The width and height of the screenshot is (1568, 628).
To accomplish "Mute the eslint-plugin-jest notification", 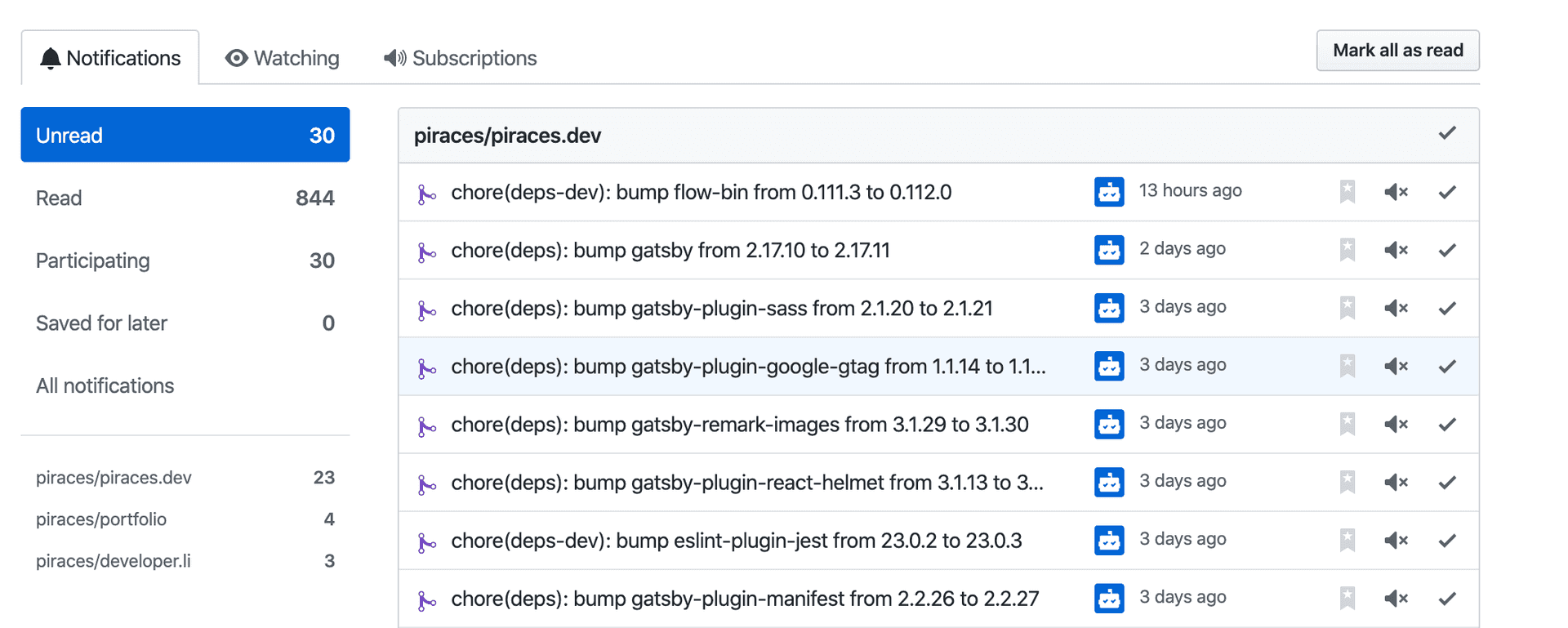I will (x=1396, y=541).
